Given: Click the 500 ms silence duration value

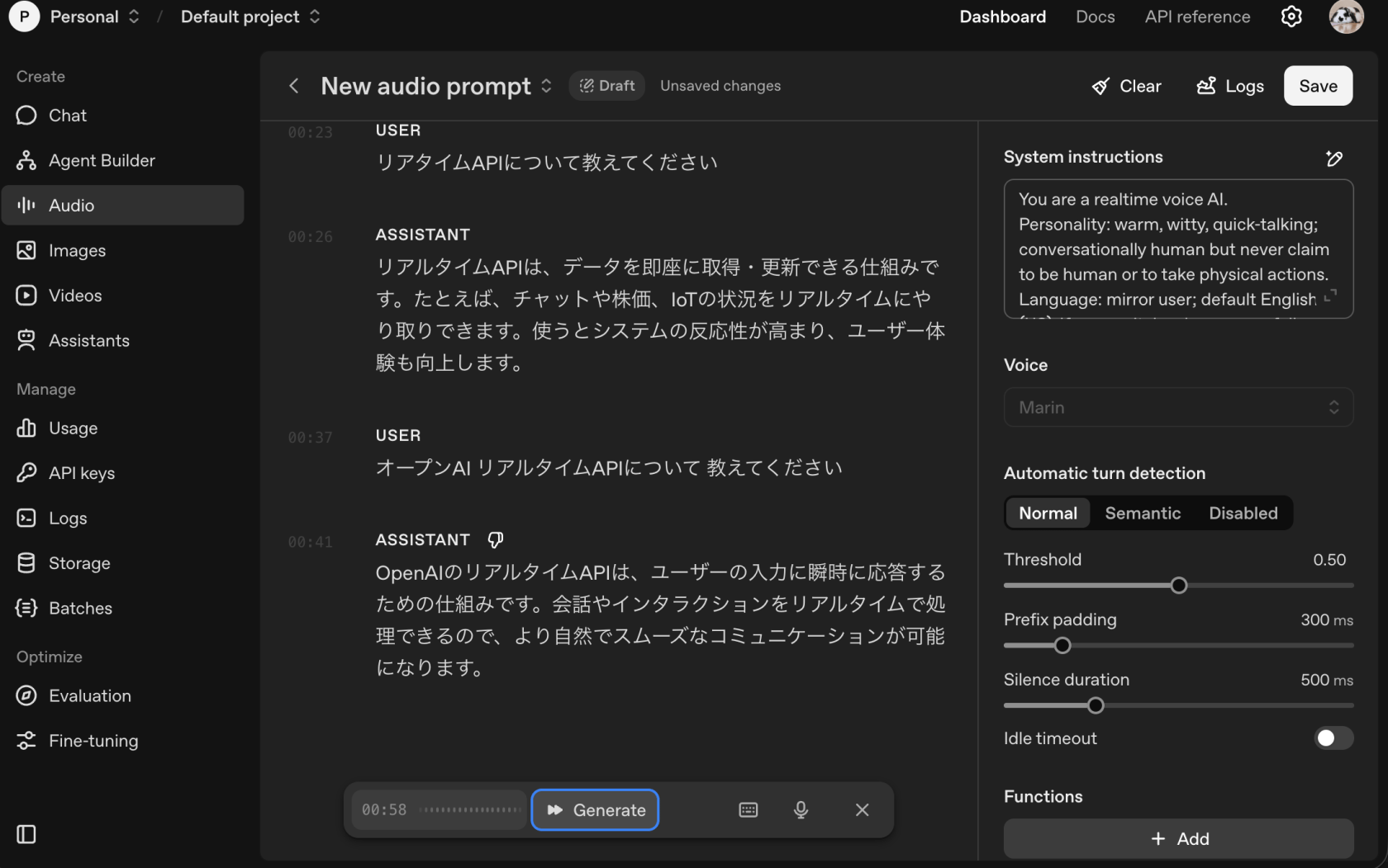Looking at the screenshot, I should [x=1327, y=680].
